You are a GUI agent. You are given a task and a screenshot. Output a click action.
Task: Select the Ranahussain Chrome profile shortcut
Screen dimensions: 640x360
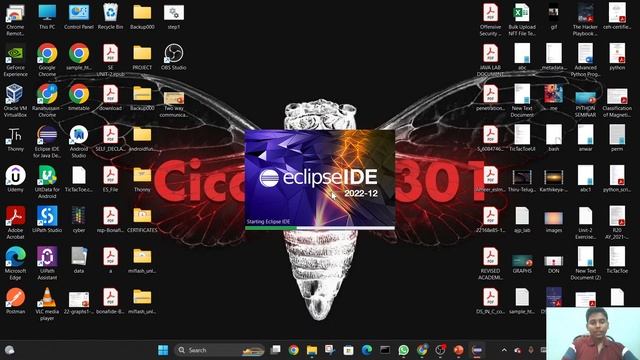click(x=47, y=100)
